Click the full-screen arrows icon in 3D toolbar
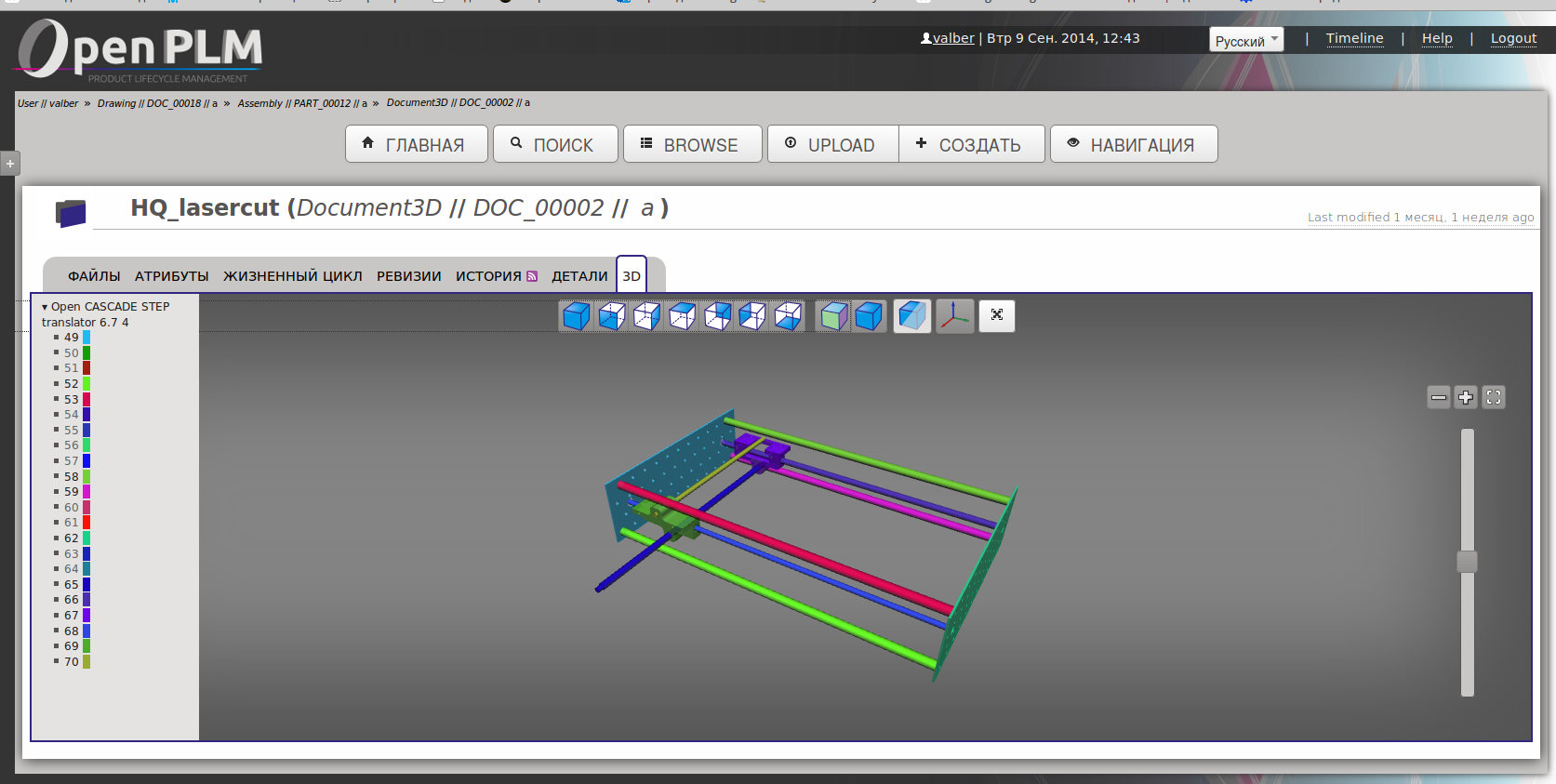 [996, 315]
